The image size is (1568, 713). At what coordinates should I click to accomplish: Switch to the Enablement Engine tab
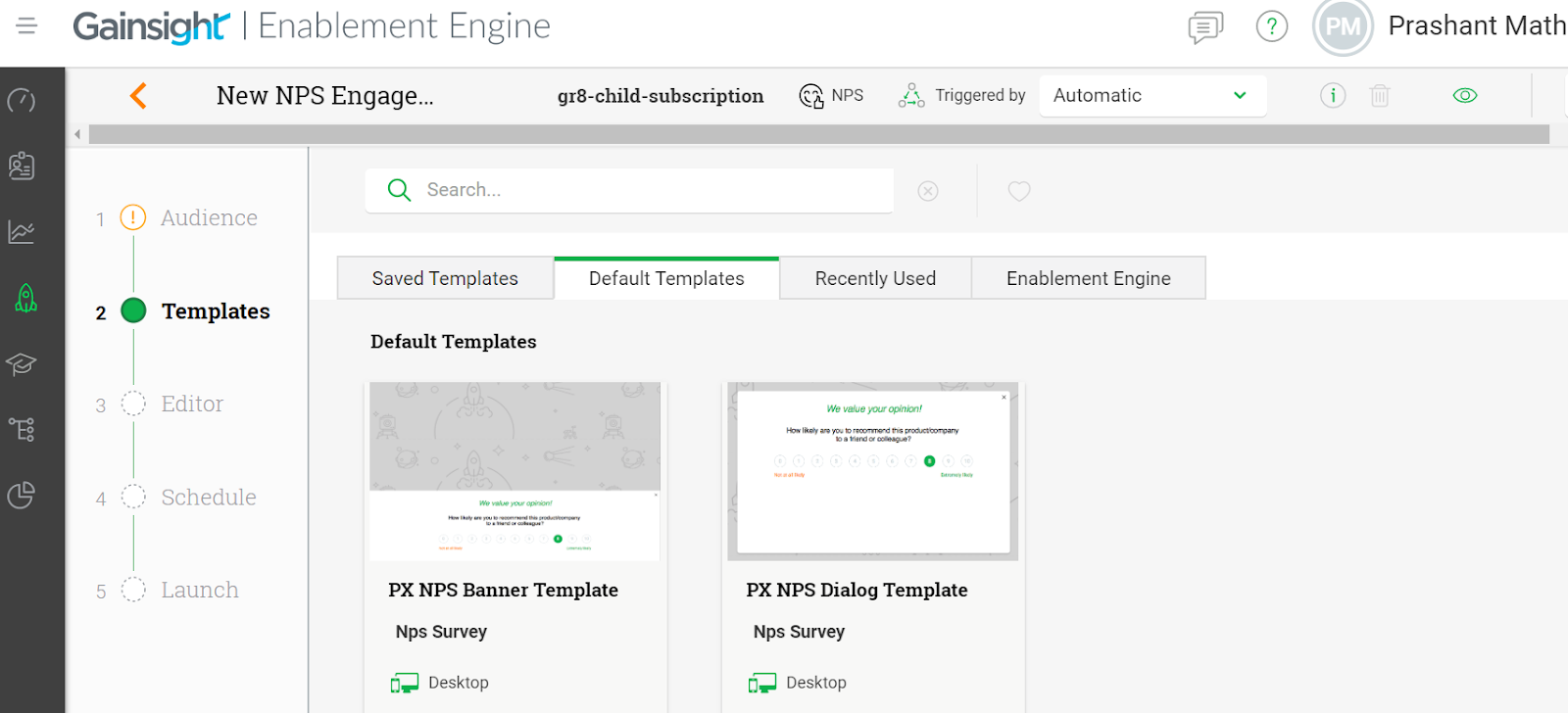pyautogui.click(x=1088, y=278)
